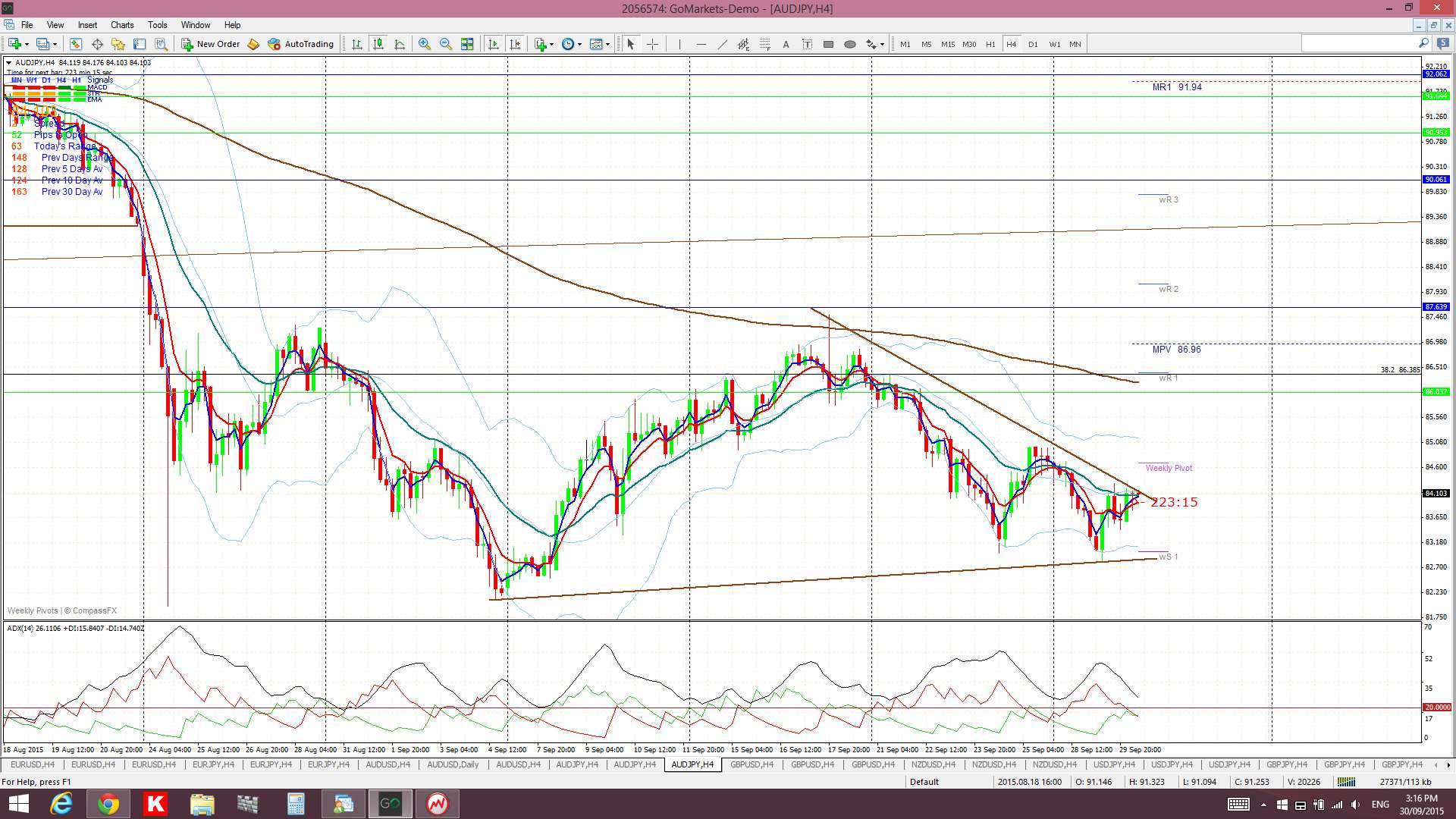Screen dimensions: 1456x819
Task: Select the Crosshair tool
Action: point(652,44)
